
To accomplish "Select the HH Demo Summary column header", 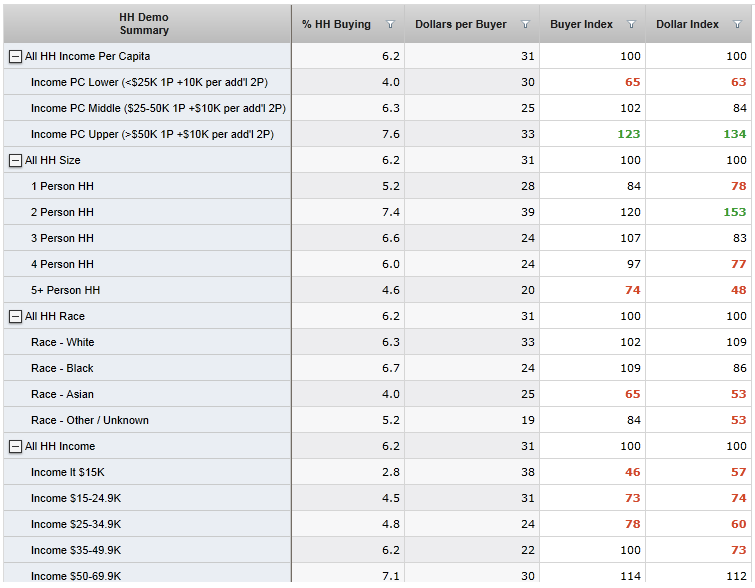I will pyautogui.click(x=144, y=24).
